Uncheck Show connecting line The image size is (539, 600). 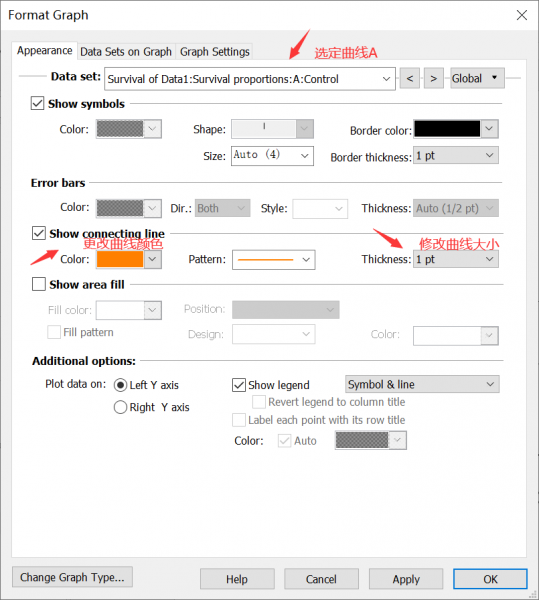click(39, 233)
